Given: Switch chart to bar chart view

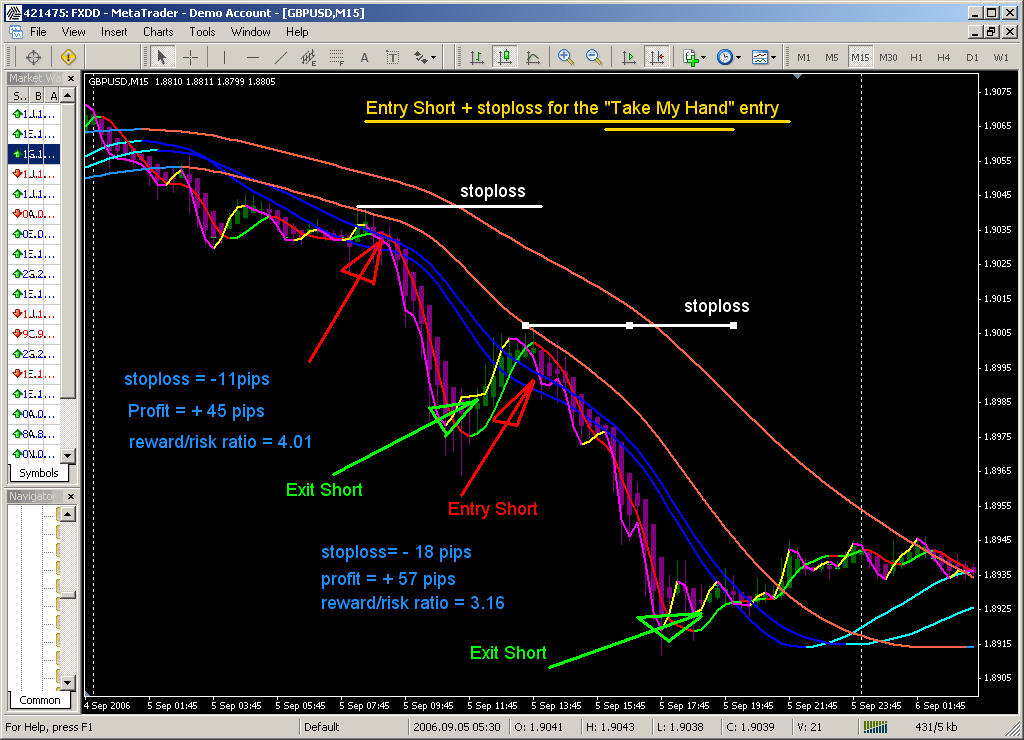Looking at the screenshot, I should click(477, 57).
